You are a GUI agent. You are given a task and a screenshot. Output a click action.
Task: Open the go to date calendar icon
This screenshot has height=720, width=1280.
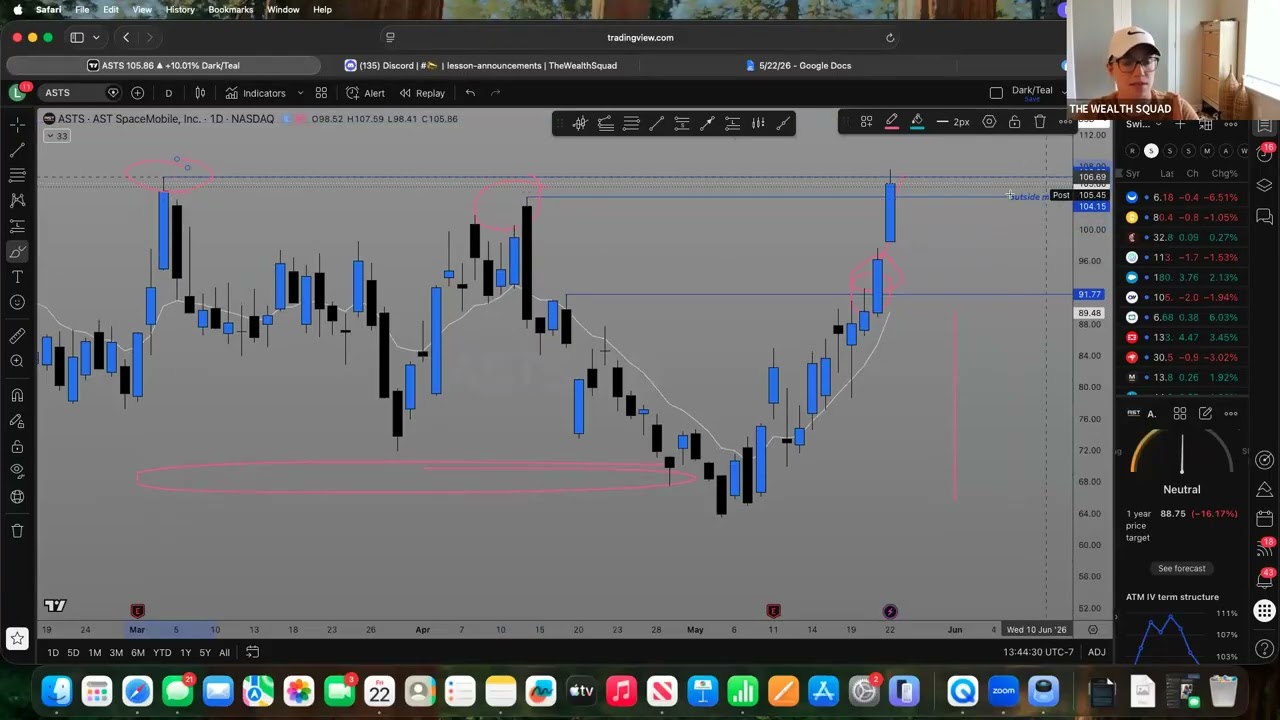click(252, 653)
